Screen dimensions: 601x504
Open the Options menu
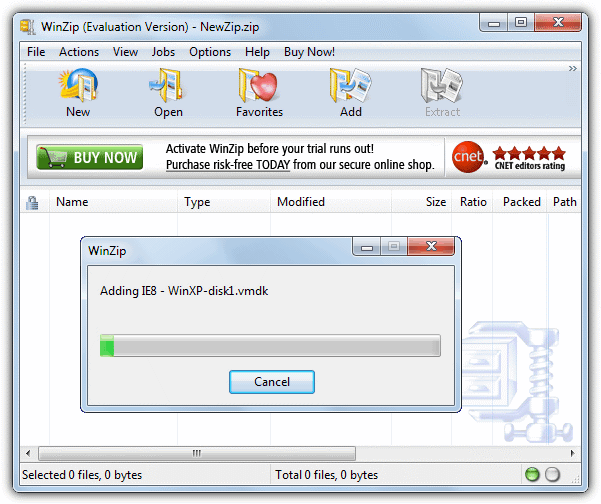(x=210, y=52)
